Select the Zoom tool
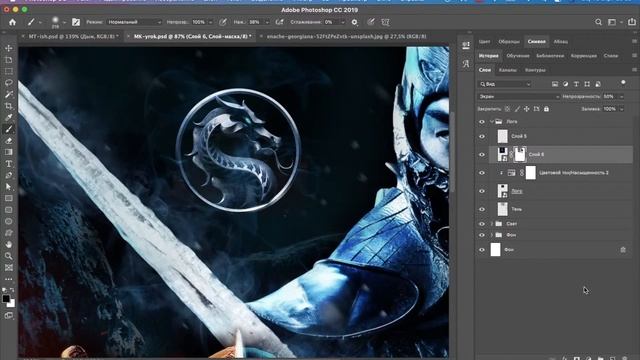The image size is (640, 360). tap(9, 256)
